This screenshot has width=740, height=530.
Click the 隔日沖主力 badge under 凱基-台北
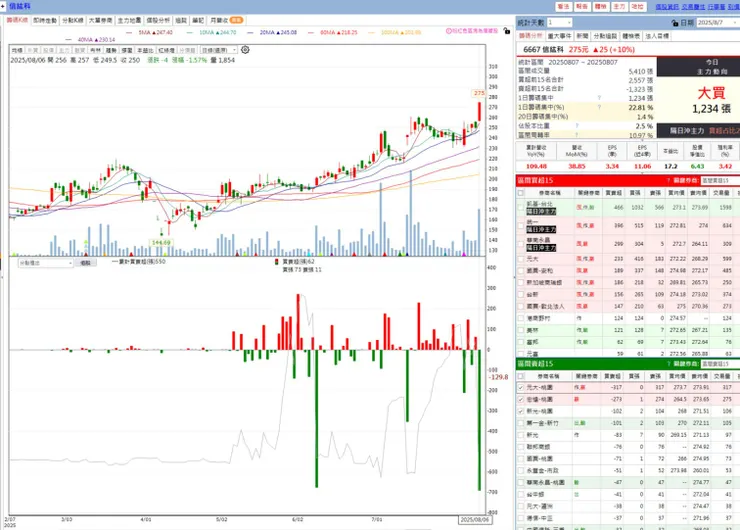click(541, 211)
